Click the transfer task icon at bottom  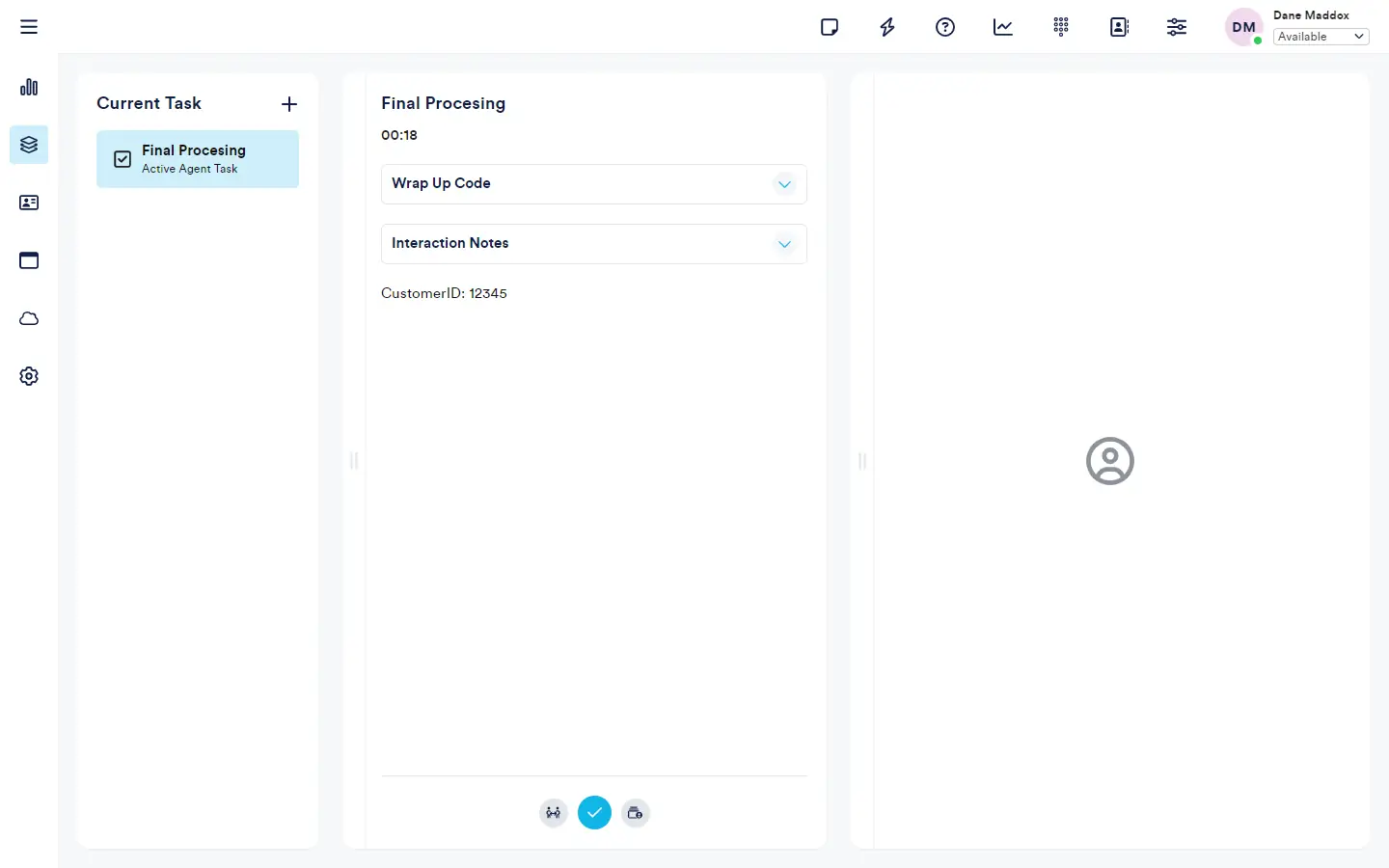(x=553, y=813)
